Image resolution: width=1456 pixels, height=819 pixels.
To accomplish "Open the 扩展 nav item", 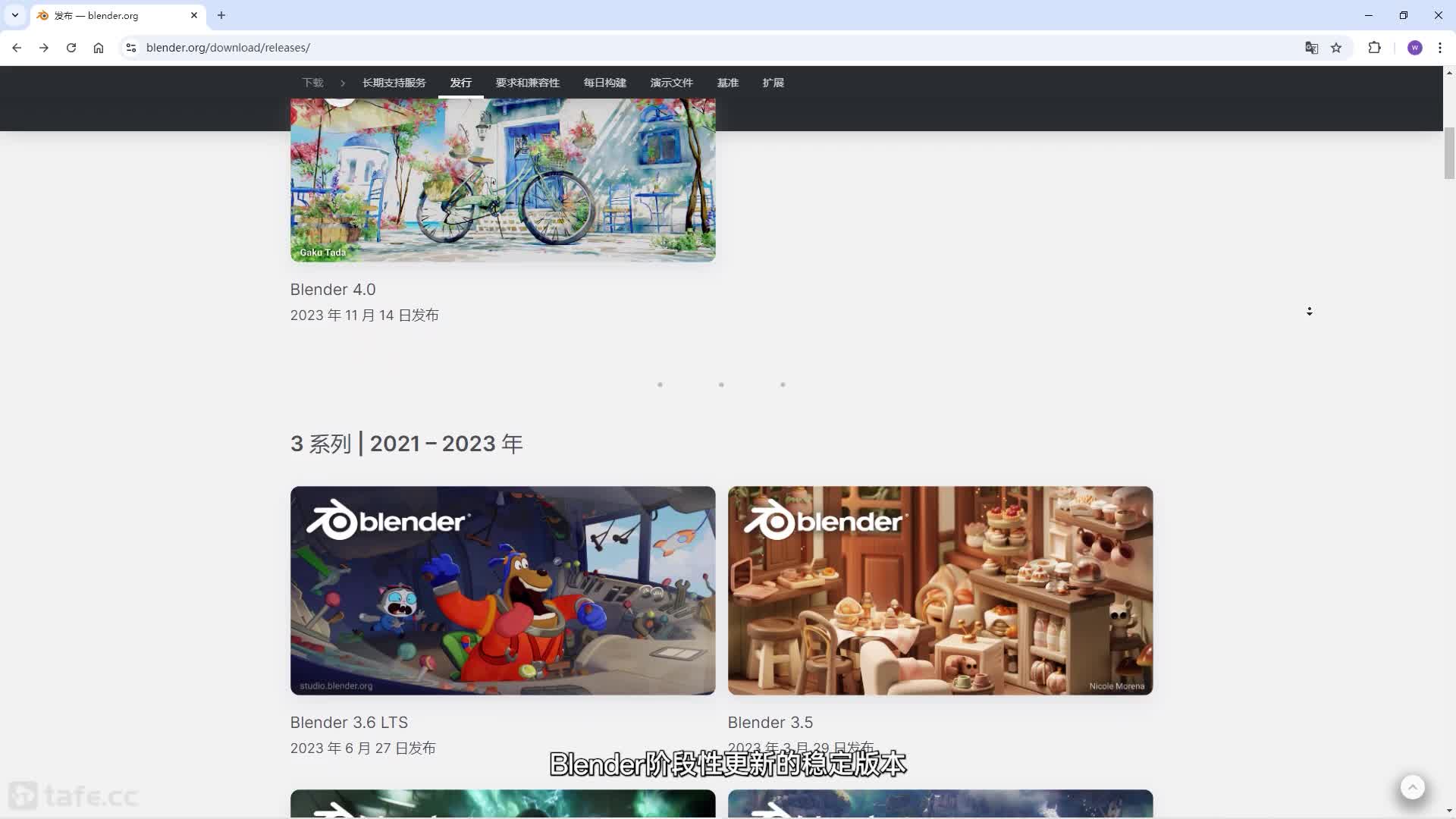I will (x=773, y=83).
